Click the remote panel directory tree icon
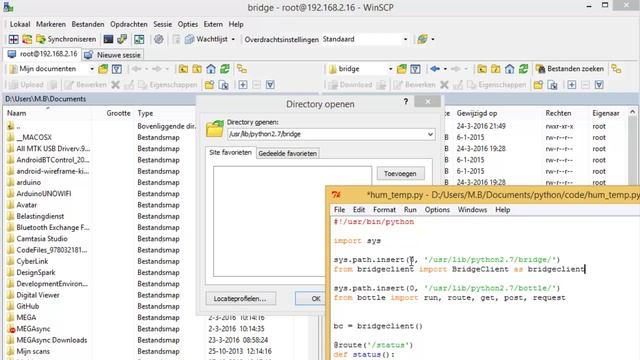 (x=616, y=69)
